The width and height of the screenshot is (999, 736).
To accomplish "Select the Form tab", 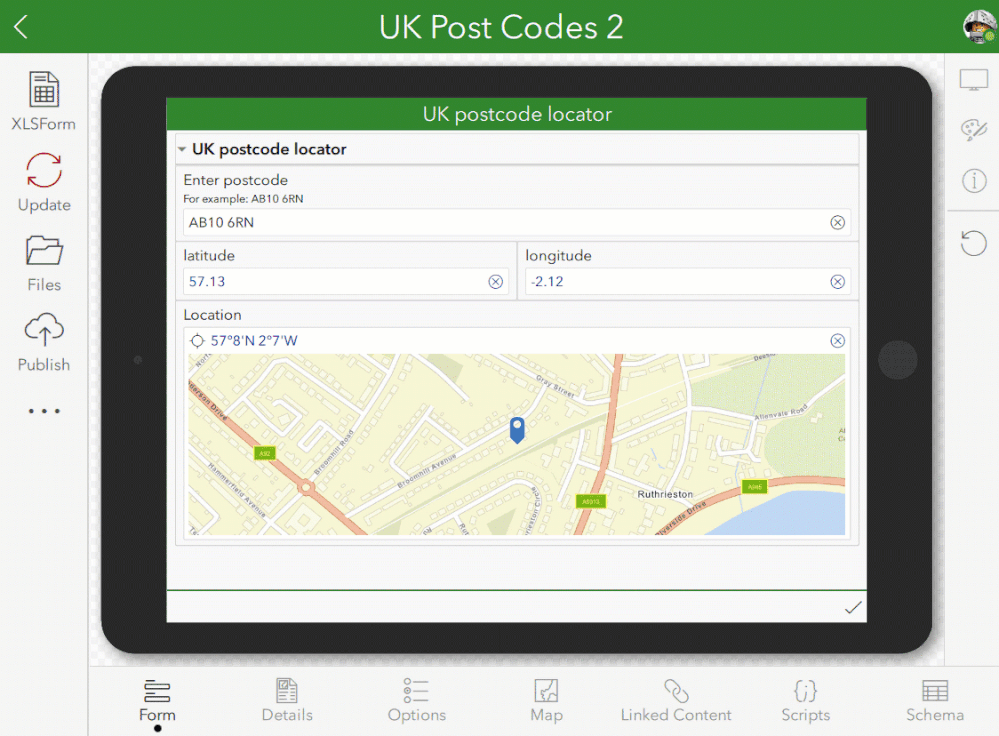I will (157, 701).
